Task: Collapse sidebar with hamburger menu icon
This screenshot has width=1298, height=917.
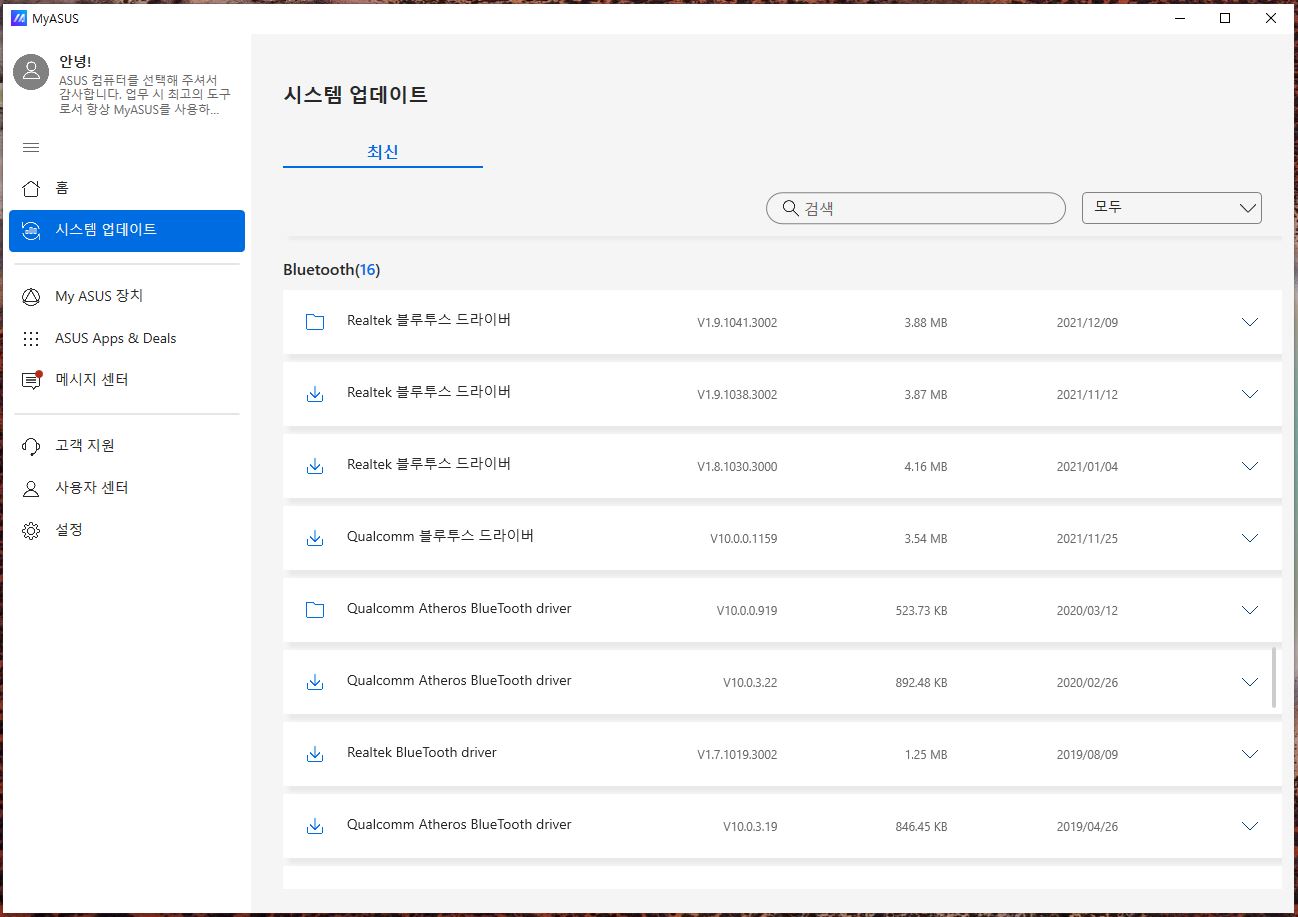Action: (x=31, y=148)
